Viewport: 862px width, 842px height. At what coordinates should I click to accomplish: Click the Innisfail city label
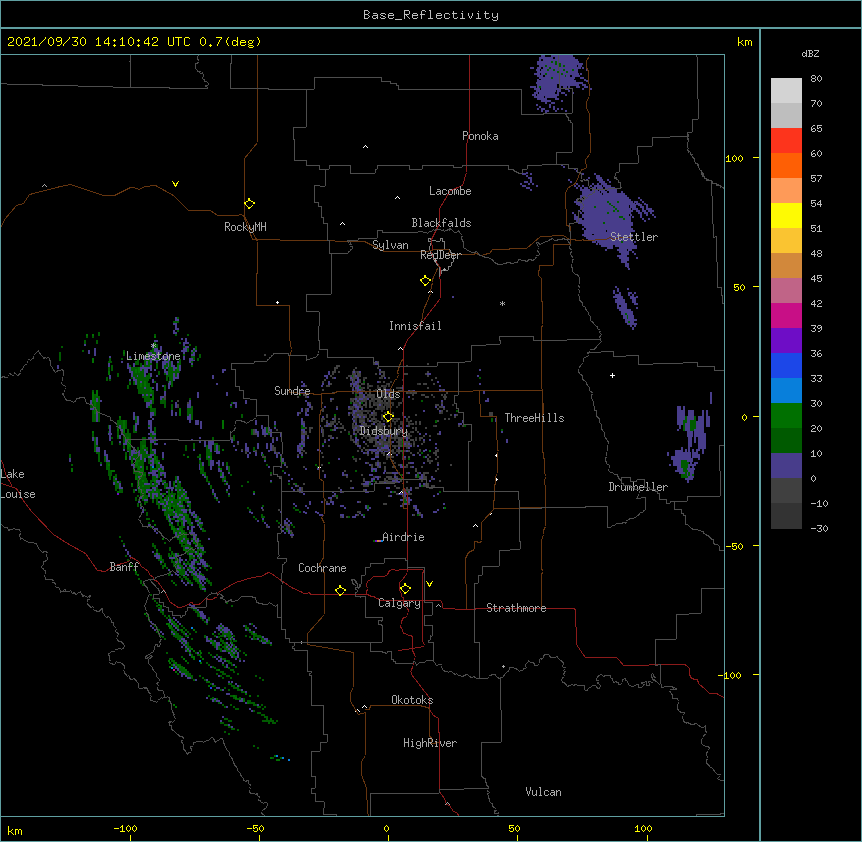tap(415, 326)
